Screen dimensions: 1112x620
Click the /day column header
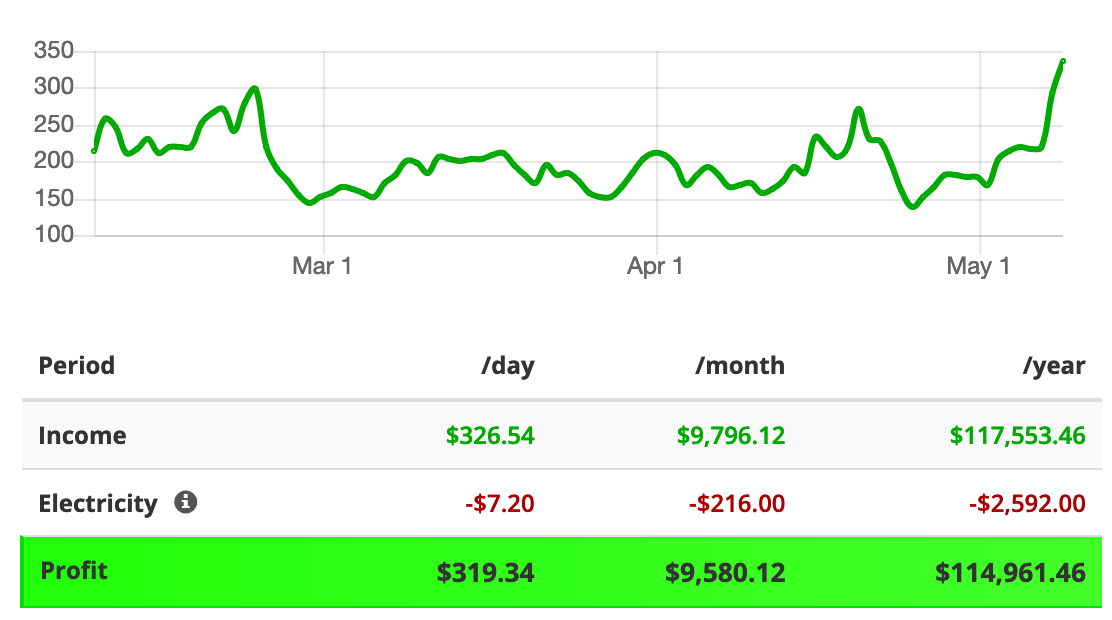(508, 366)
